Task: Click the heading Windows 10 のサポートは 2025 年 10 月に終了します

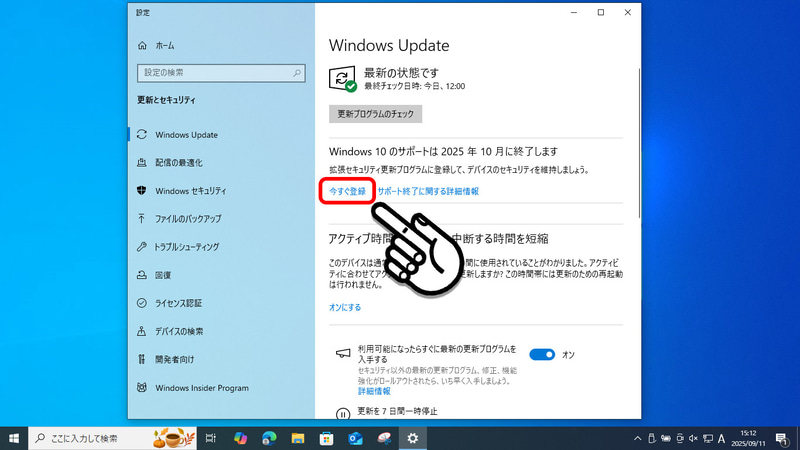Action: click(443, 152)
